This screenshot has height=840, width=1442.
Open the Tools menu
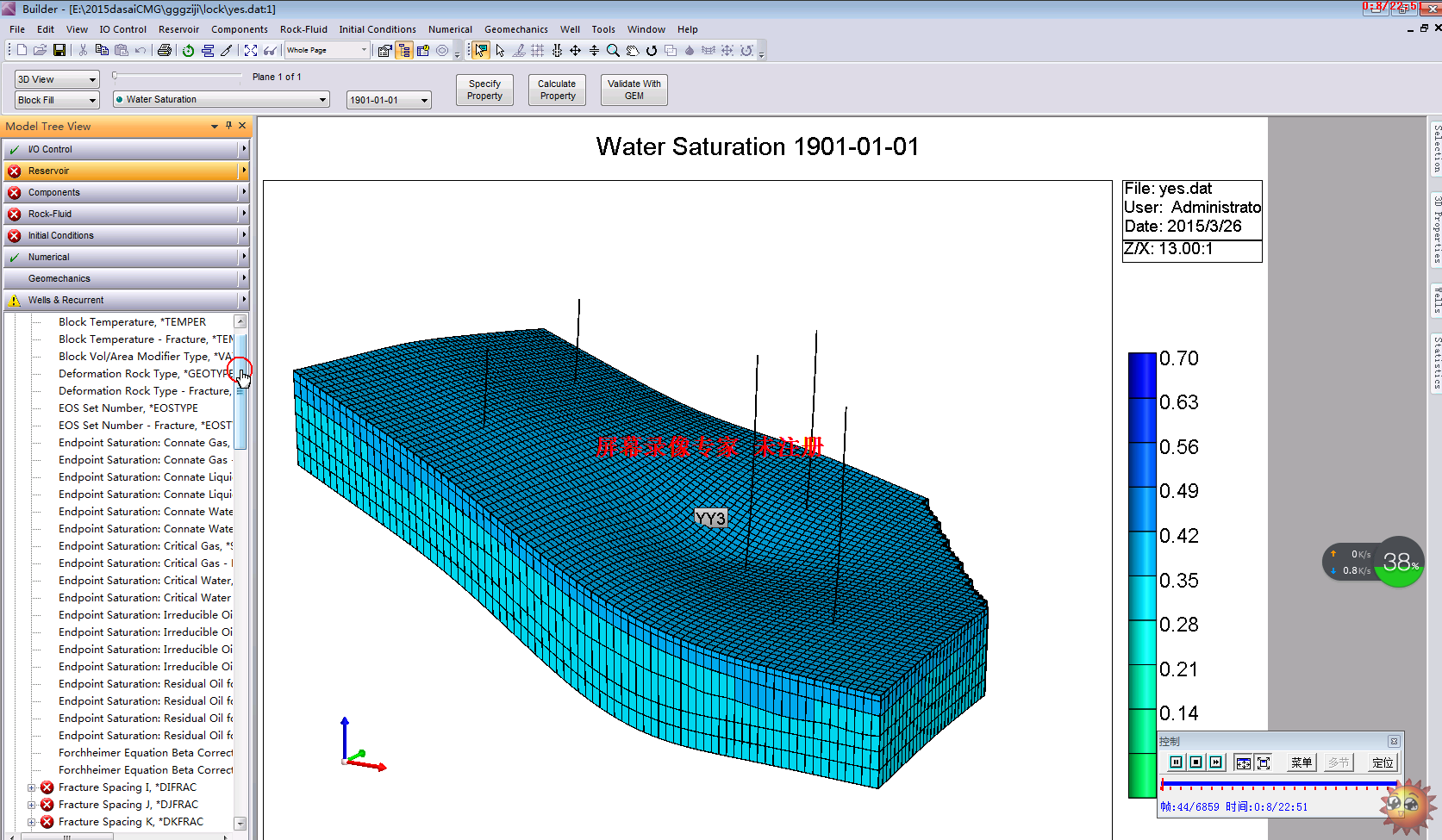603,29
